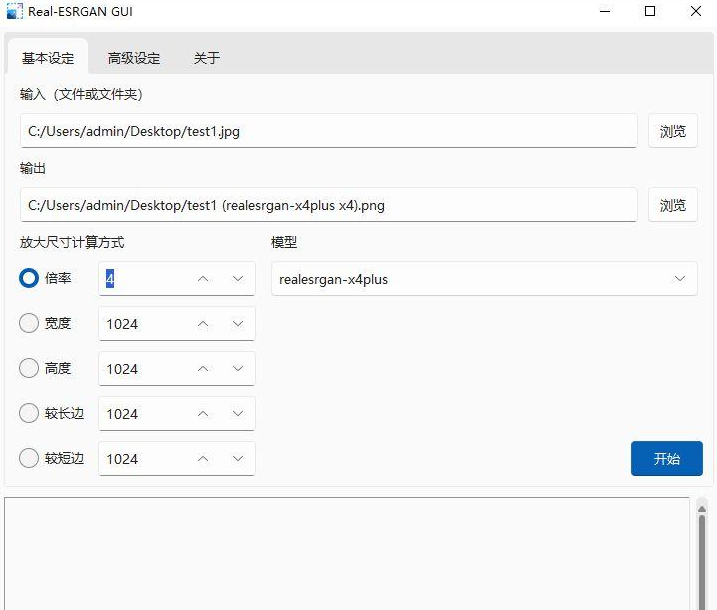Click the log area scrollbar up arrow
Image resolution: width=717 pixels, height=610 pixels.
coord(702,508)
